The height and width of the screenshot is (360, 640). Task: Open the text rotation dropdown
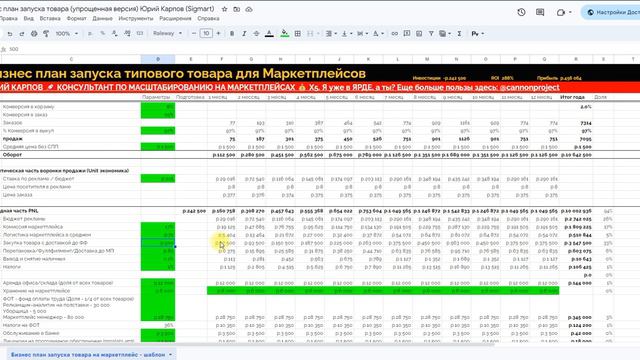tap(378, 33)
